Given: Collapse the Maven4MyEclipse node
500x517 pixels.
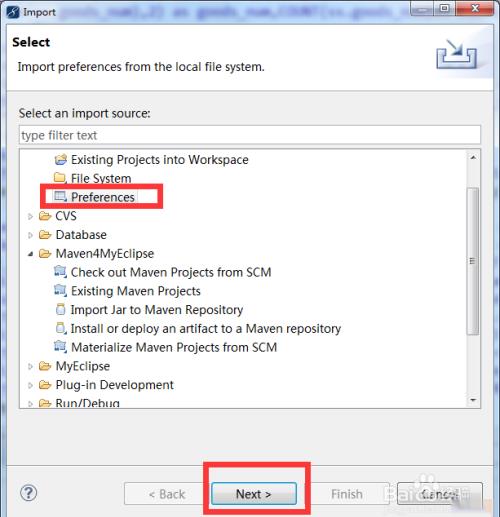Looking at the screenshot, I should click(x=31, y=254).
